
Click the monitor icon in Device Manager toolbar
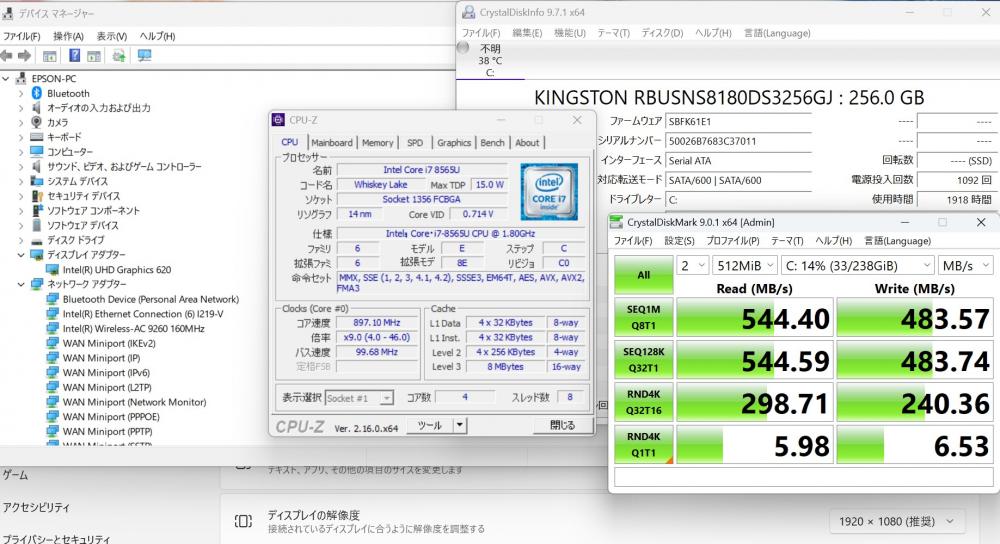[145, 56]
